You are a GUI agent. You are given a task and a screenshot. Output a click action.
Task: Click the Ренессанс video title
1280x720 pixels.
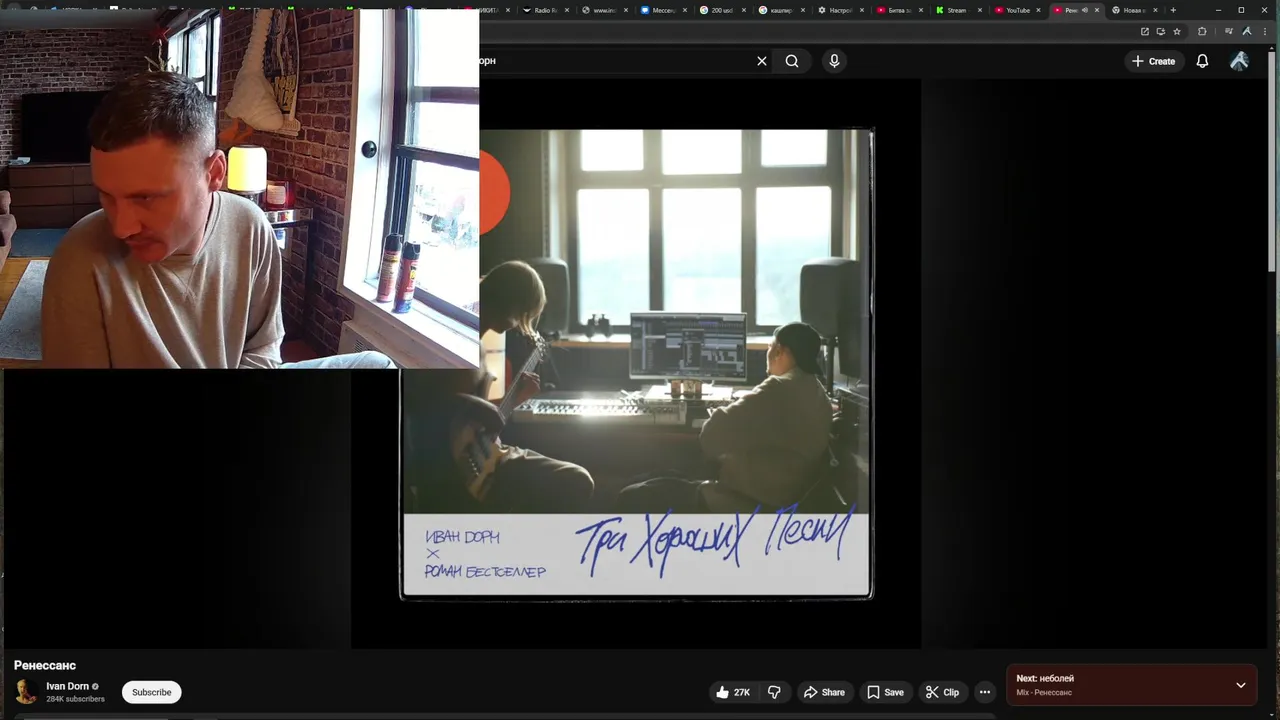coord(45,665)
